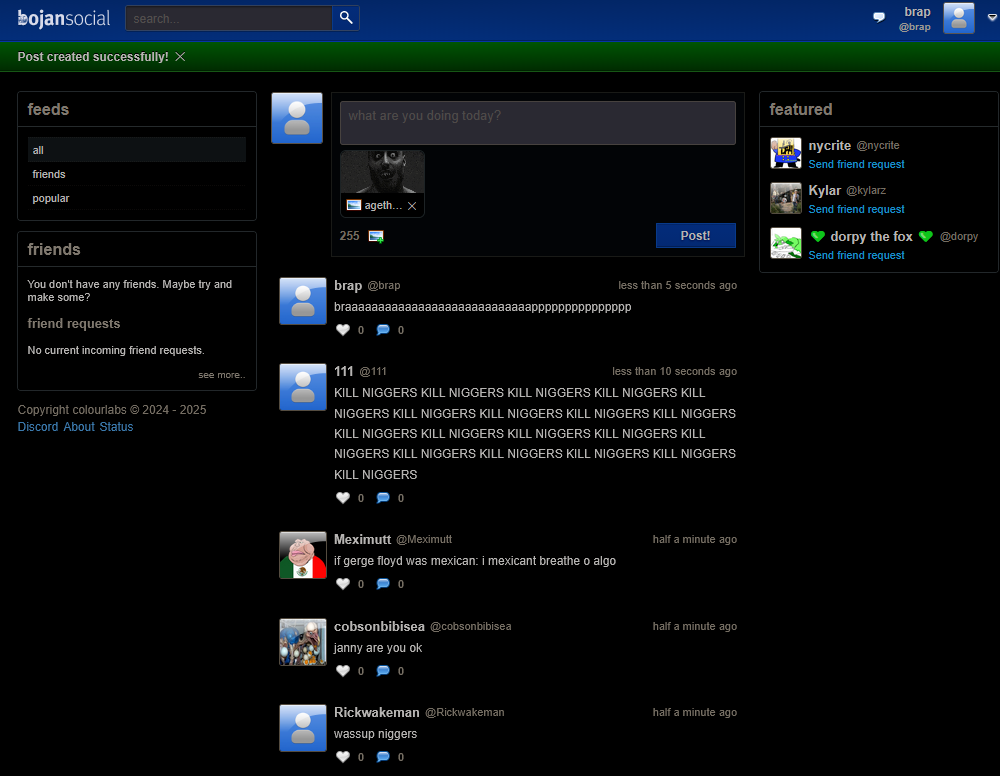Click the 'what are you doing today?' text box
The image size is (1000, 776).
[x=538, y=122]
